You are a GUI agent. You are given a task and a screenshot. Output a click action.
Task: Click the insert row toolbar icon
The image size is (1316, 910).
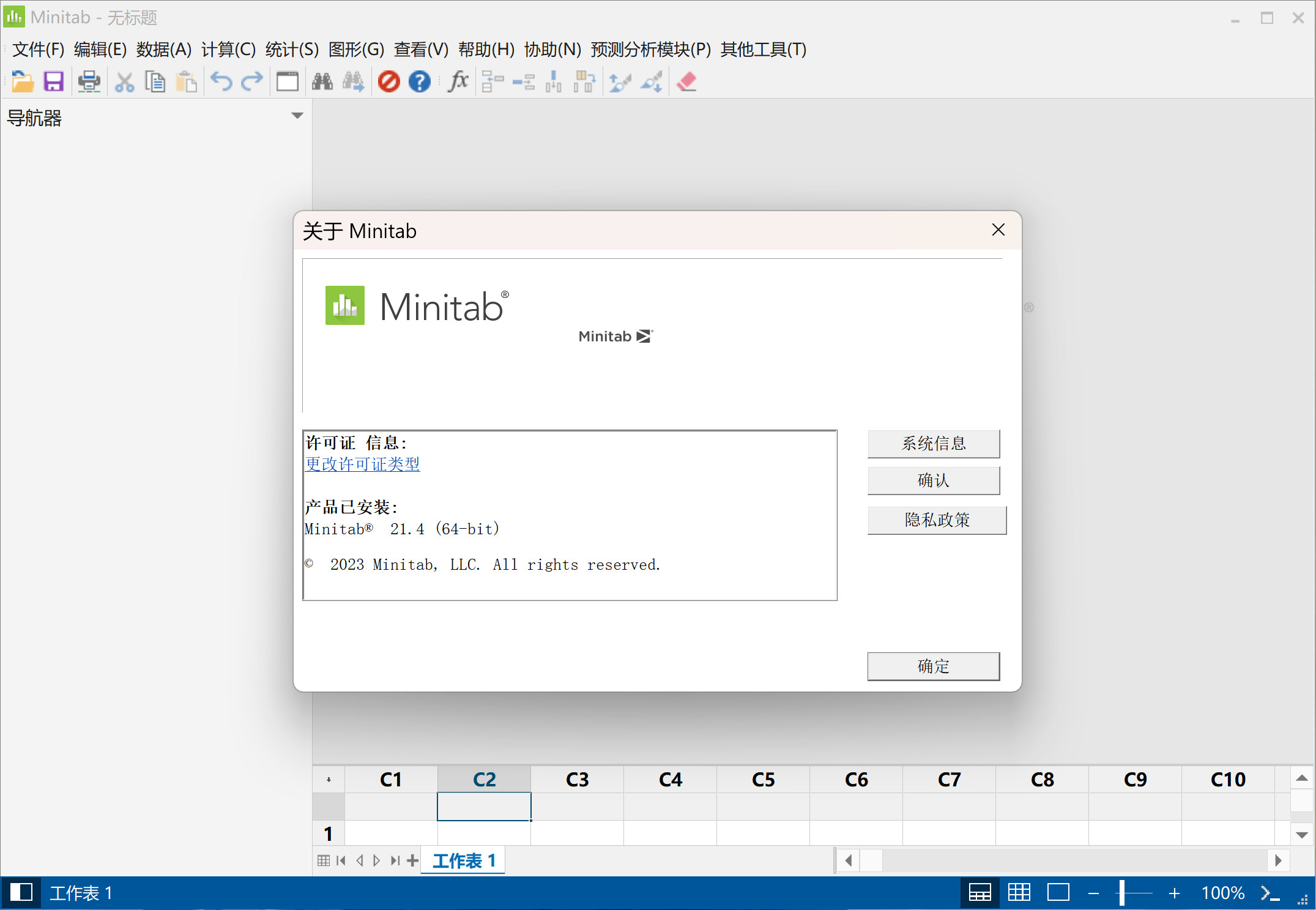pos(524,81)
